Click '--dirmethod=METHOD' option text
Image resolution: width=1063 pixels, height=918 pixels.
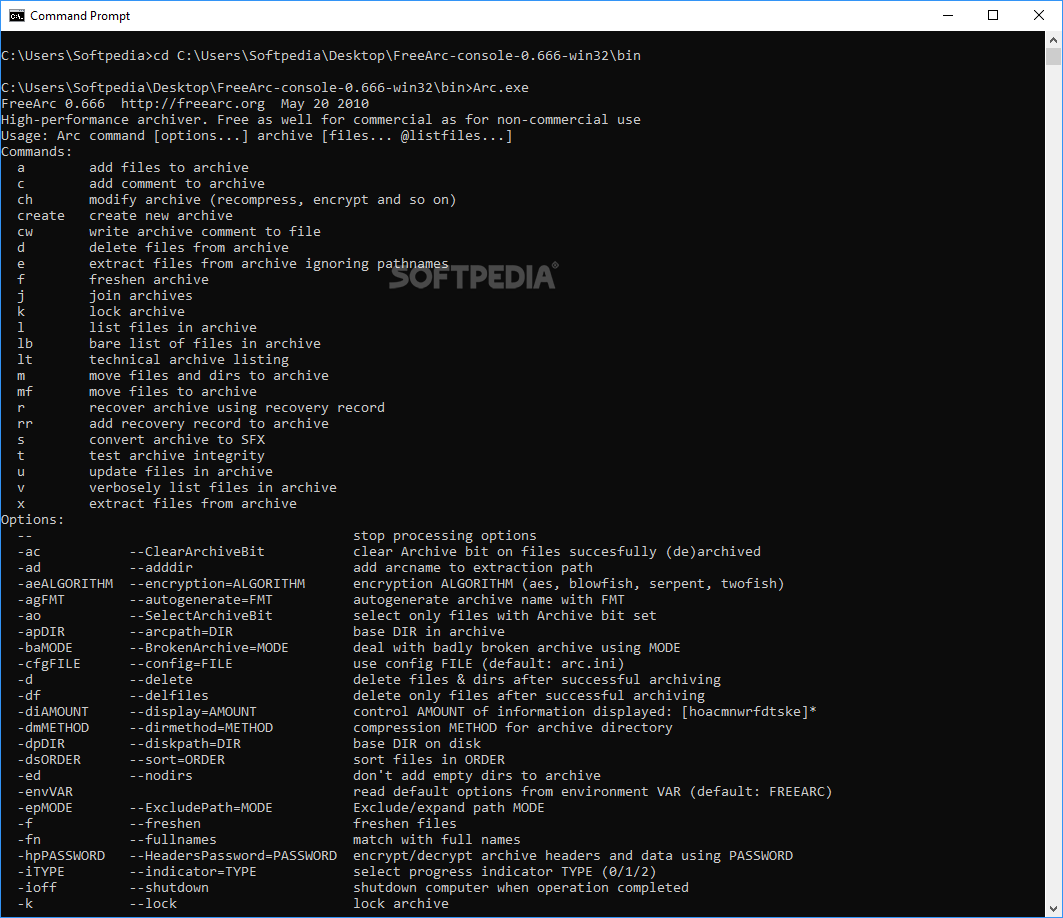[x=201, y=727]
